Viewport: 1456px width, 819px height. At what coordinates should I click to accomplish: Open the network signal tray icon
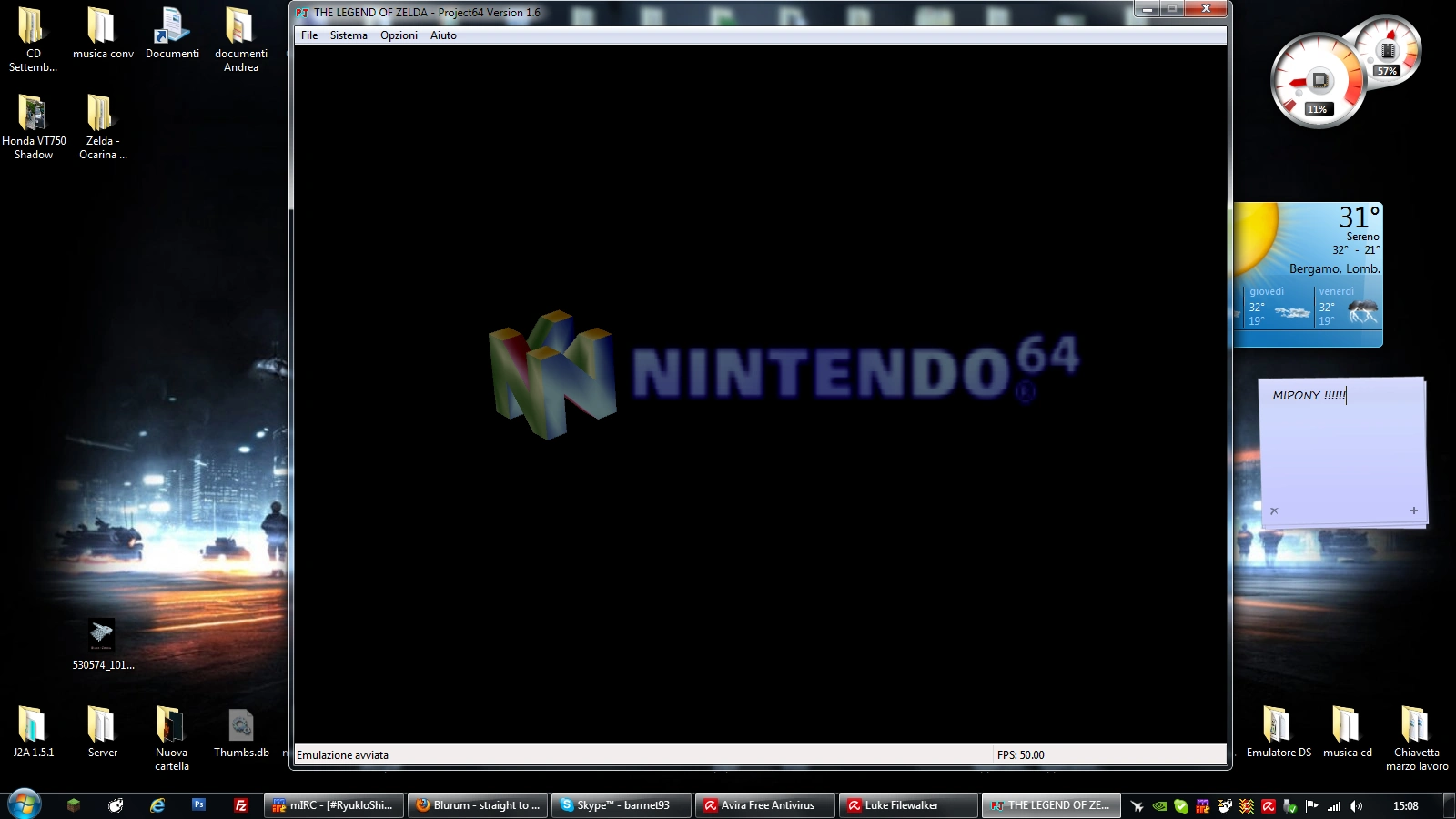click(x=1334, y=805)
